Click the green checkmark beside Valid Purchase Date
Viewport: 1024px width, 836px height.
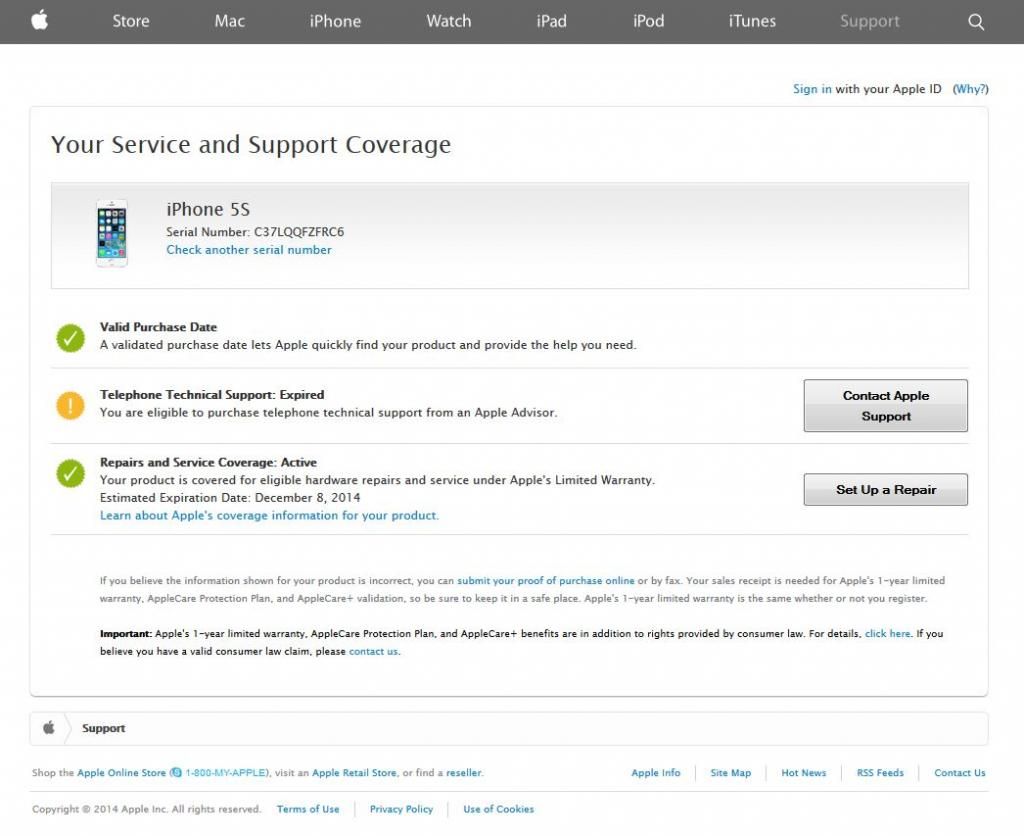70,338
